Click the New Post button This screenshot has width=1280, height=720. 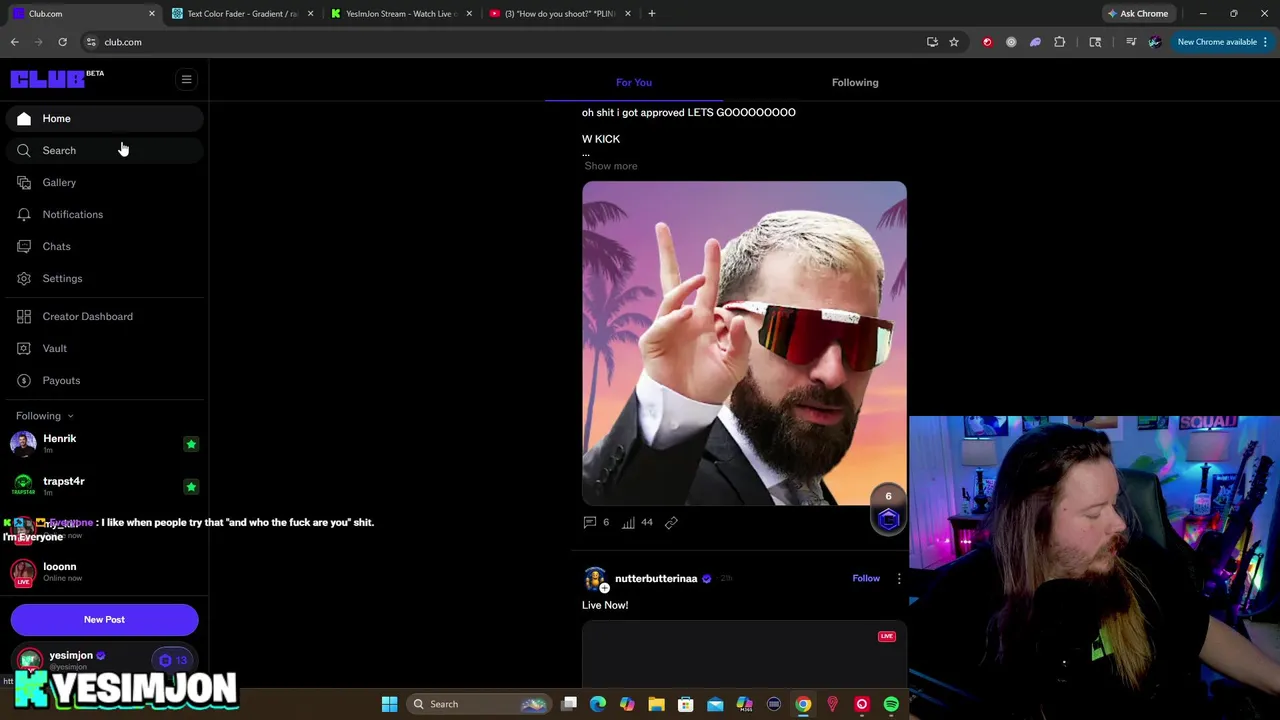click(104, 619)
